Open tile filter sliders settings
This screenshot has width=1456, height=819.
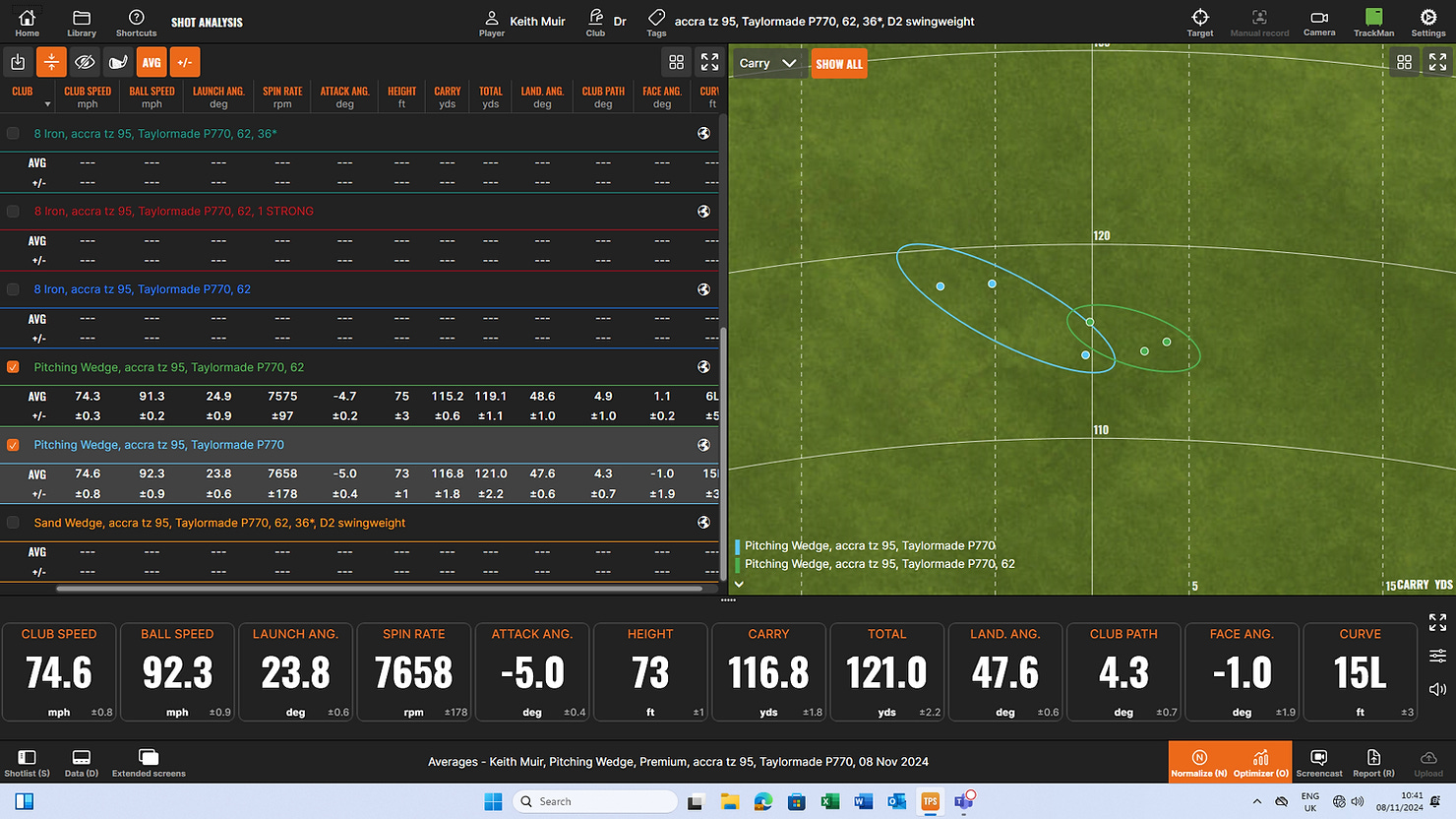point(1437,656)
